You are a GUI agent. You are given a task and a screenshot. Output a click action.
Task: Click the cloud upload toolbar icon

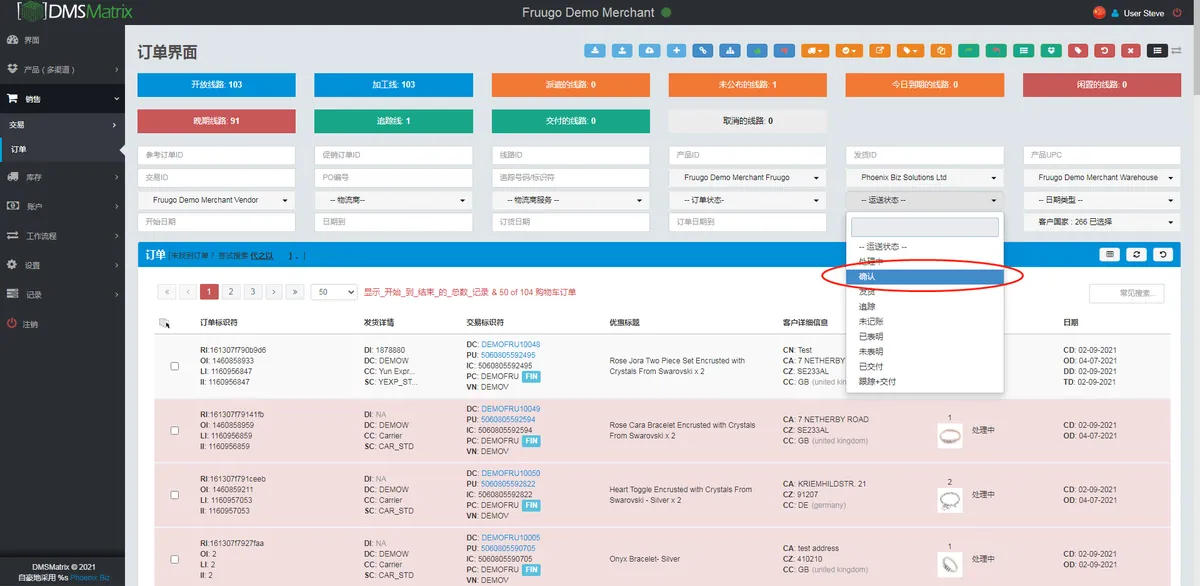click(649, 50)
